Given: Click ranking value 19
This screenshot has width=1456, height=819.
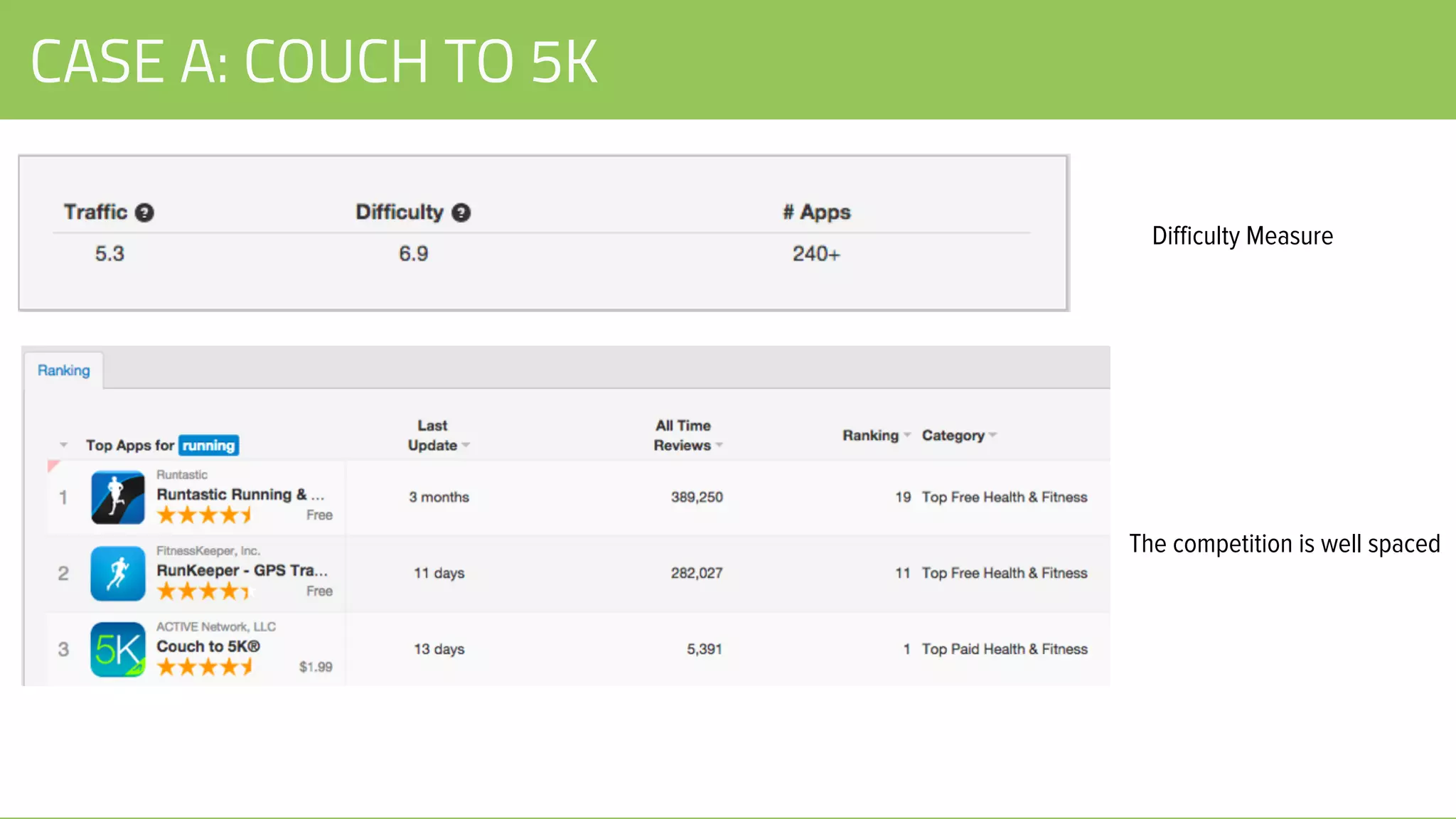Looking at the screenshot, I should point(903,497).
